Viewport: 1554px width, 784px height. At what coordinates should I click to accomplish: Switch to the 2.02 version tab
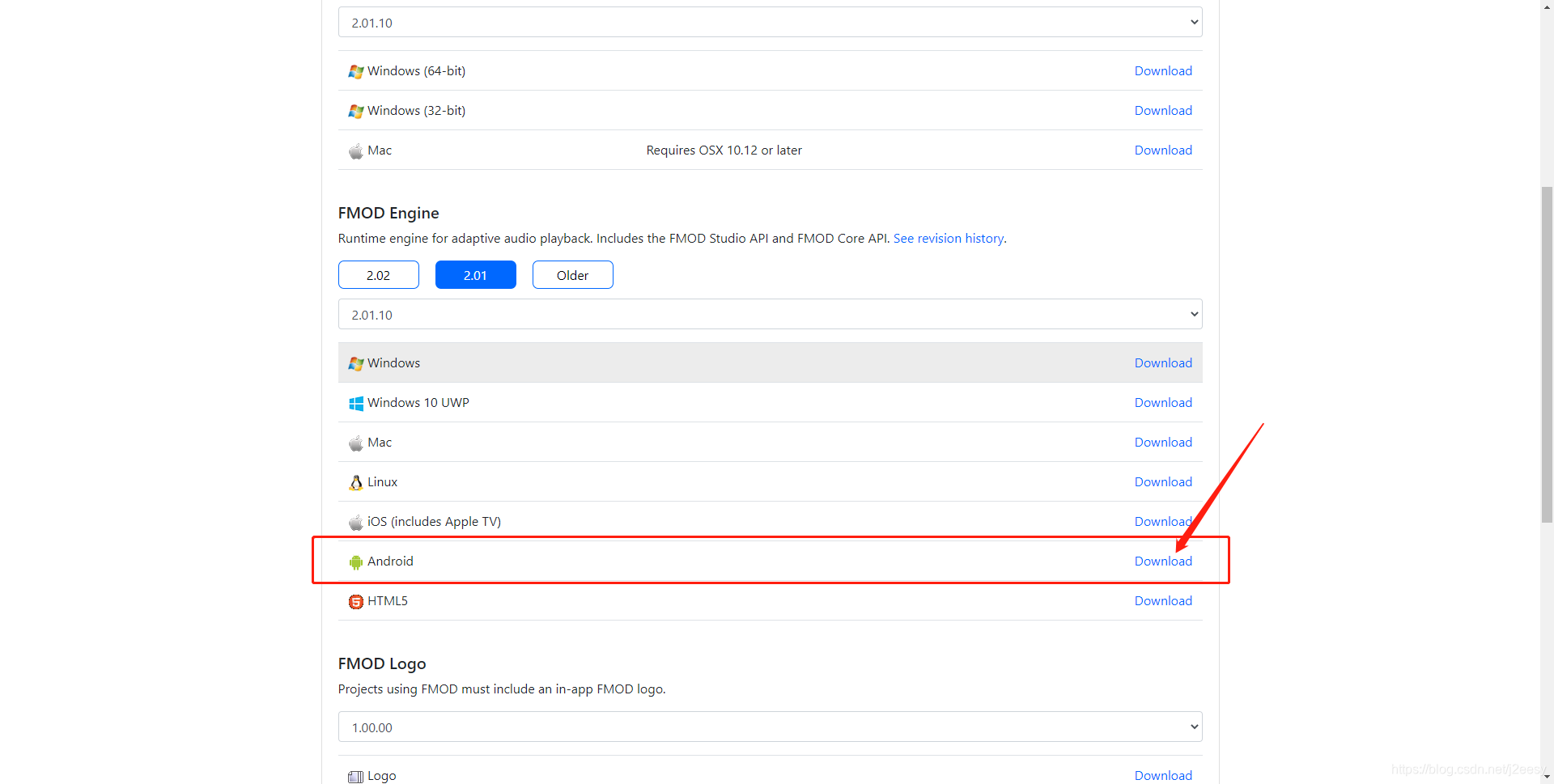pyautogui.click(x=379, y=275)
